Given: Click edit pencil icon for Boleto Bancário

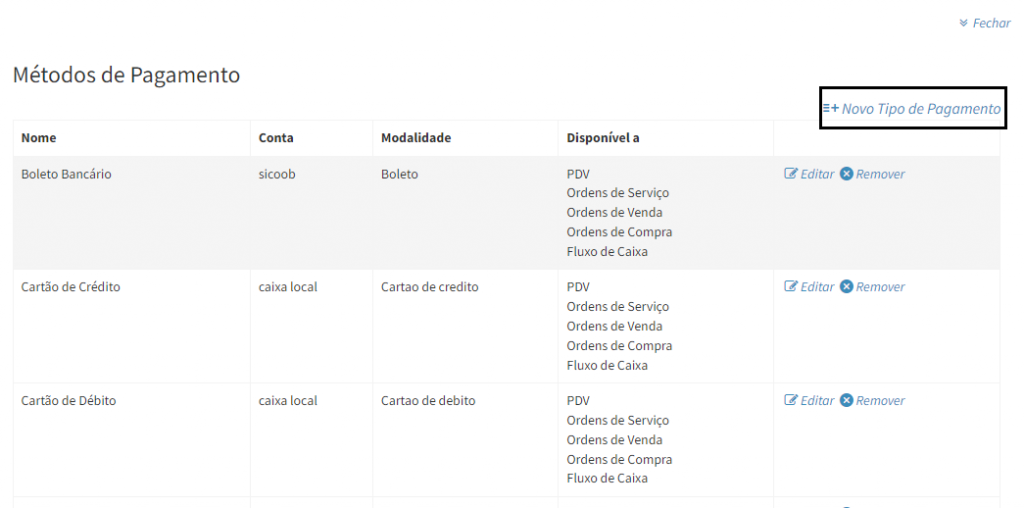Looking at the screenshot, I should (791, 174).
